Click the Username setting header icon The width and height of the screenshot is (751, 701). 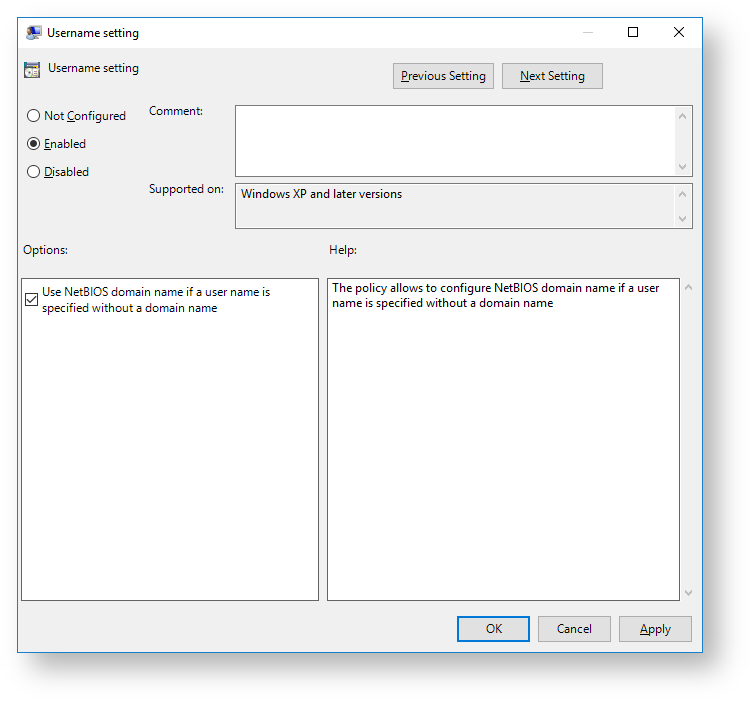33,70
